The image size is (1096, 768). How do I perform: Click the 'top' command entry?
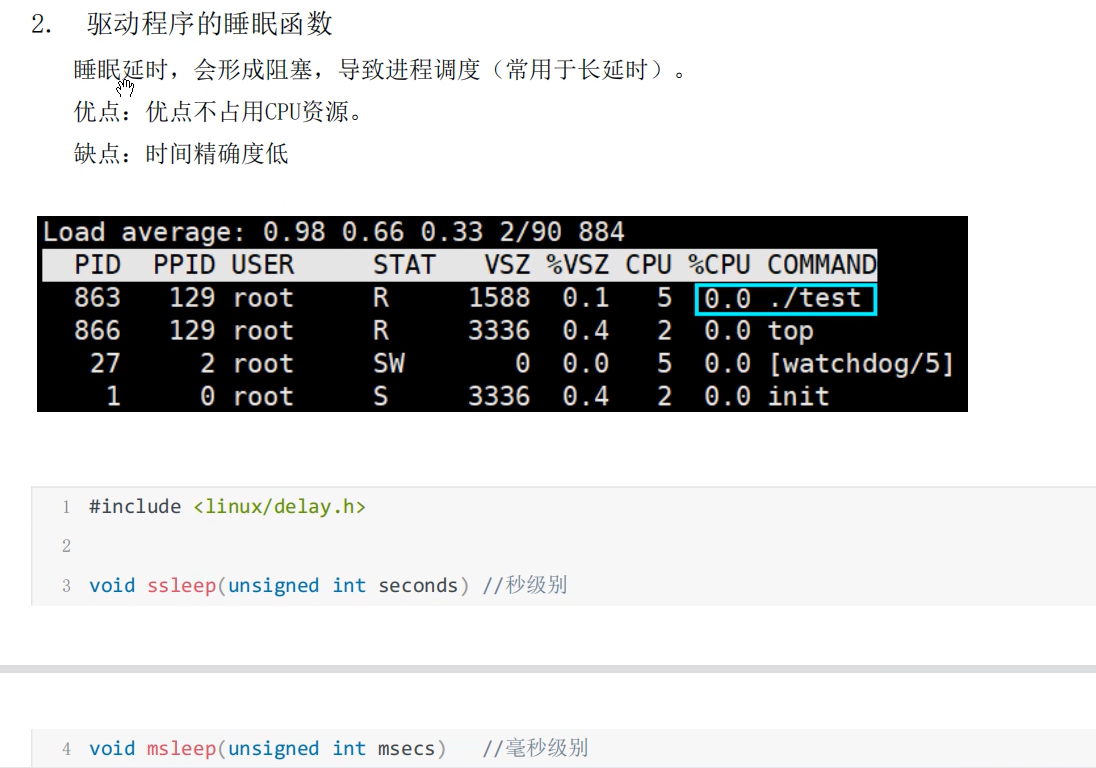pos(791,331)
